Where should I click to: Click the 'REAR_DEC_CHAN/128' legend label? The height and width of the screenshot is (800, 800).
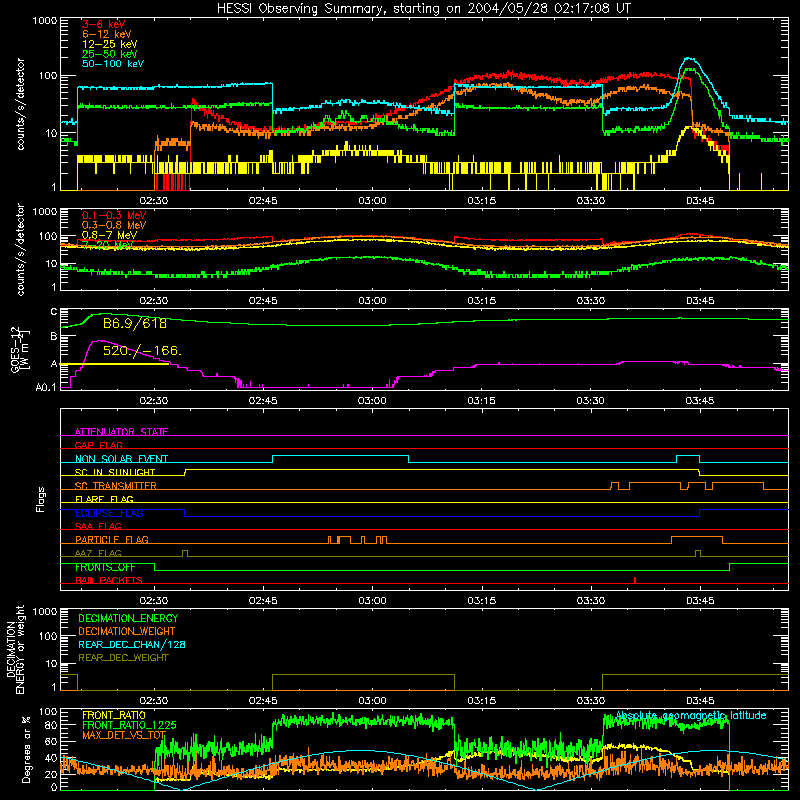132,644
